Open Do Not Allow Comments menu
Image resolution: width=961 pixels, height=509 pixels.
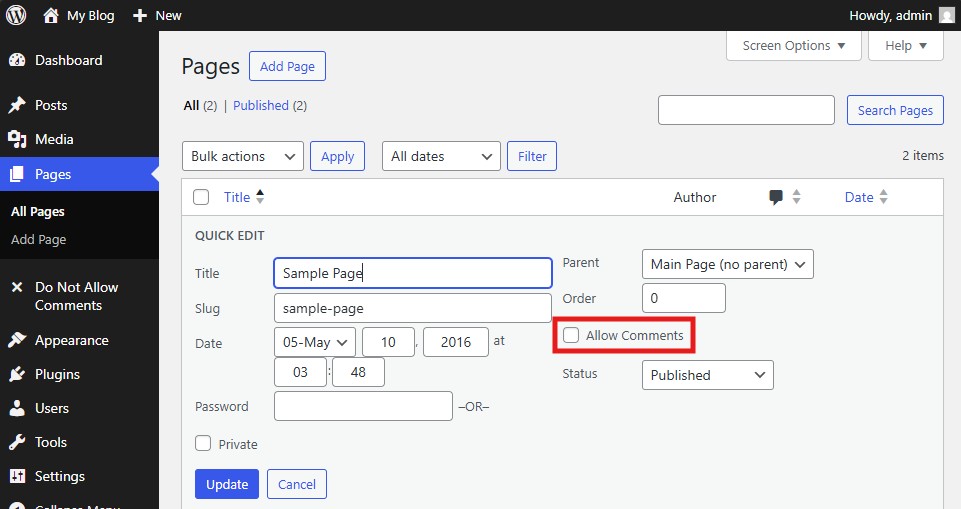(79, 296)
